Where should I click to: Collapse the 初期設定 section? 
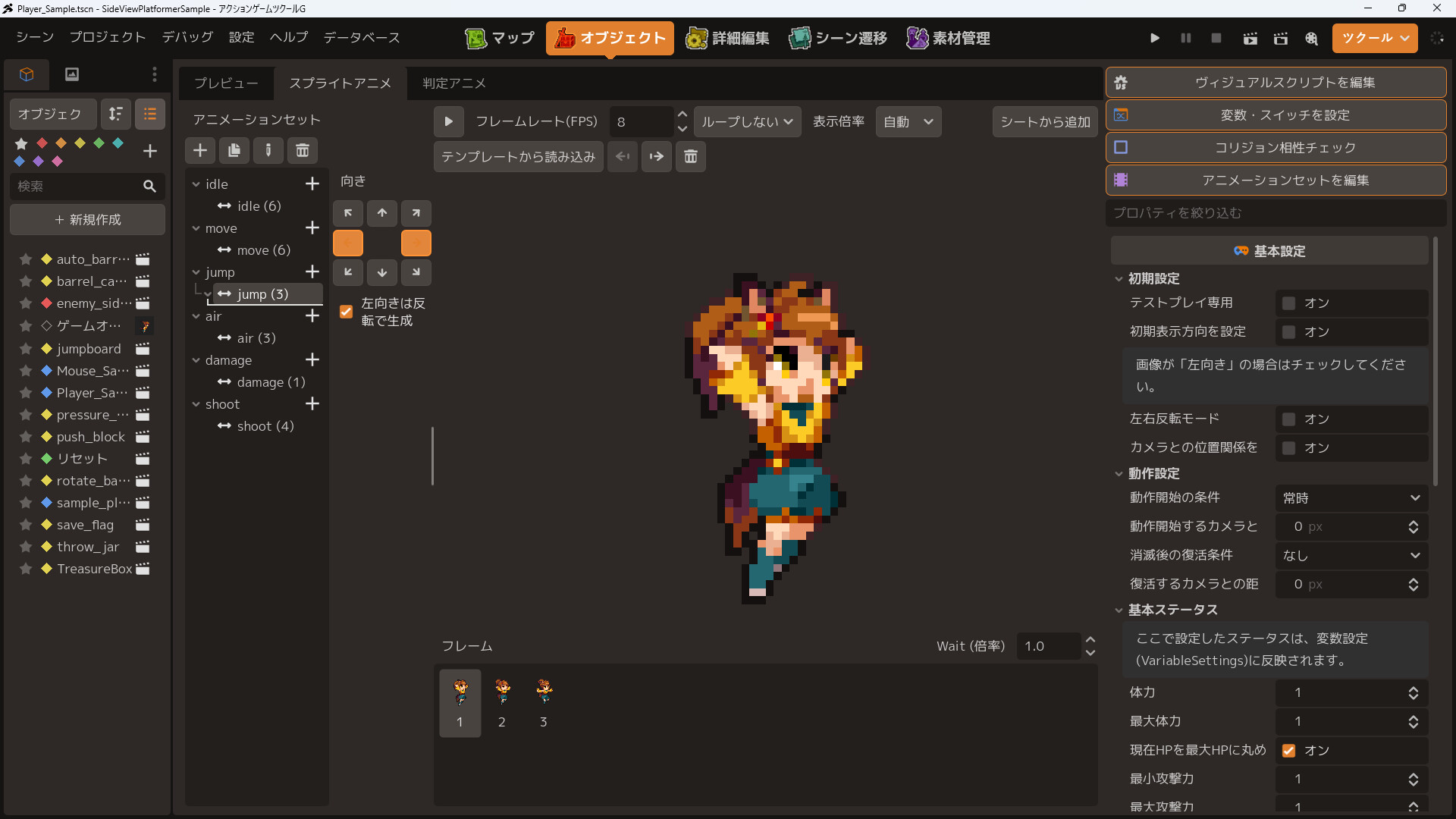point(1119,279)
